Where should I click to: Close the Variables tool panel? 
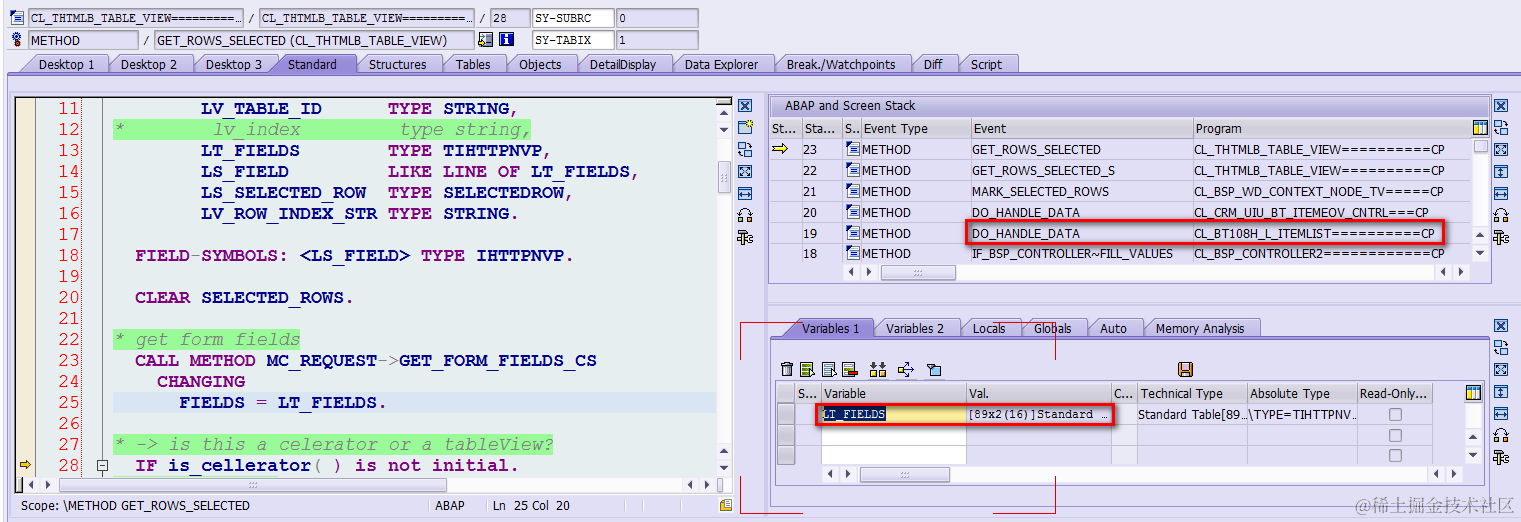click(1500, 326)
